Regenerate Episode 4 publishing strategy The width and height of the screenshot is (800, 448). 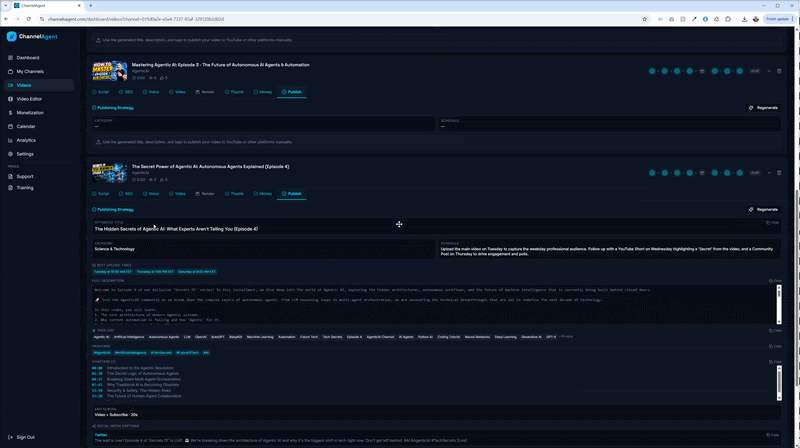[763, 209]
